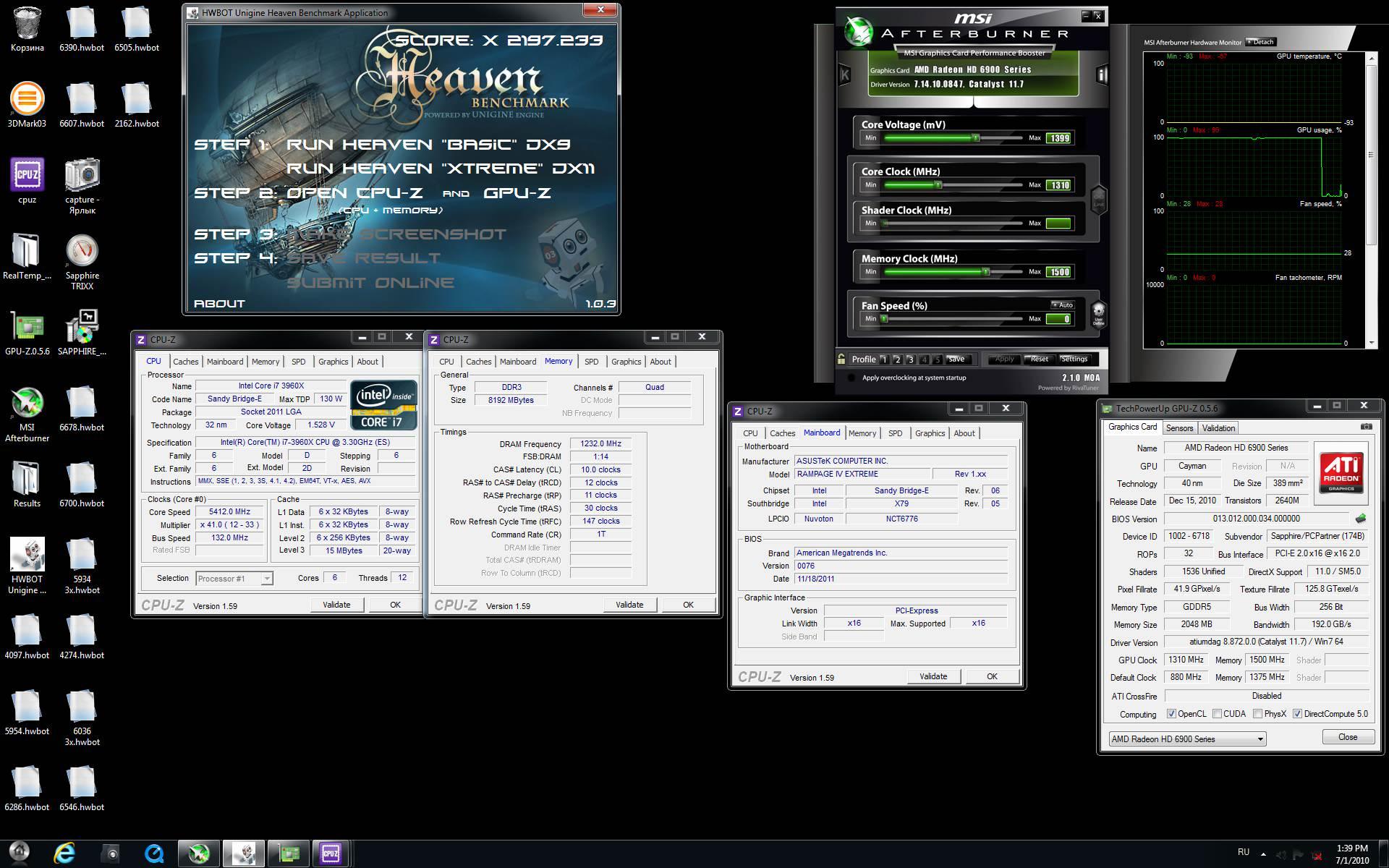The width and height of the screenshot is (1389, 868).
Task: Switch to Graphics tab in CPU-Z Mainboard window
Action: coord(930,433)
